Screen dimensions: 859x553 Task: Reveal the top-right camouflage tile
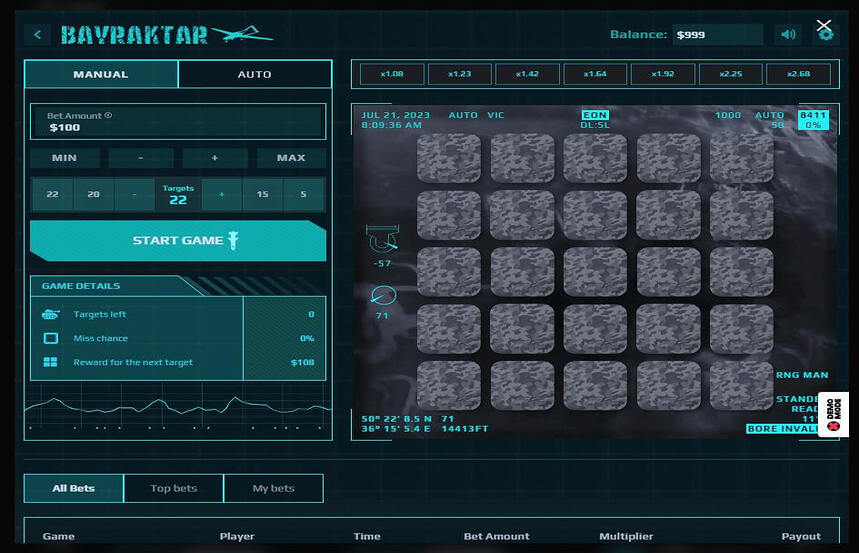pyautogui.click(x=742, y=158)
